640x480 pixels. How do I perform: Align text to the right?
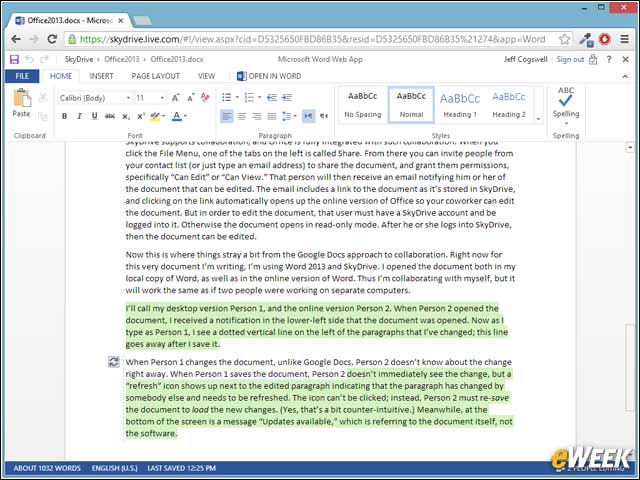[257, 116]
